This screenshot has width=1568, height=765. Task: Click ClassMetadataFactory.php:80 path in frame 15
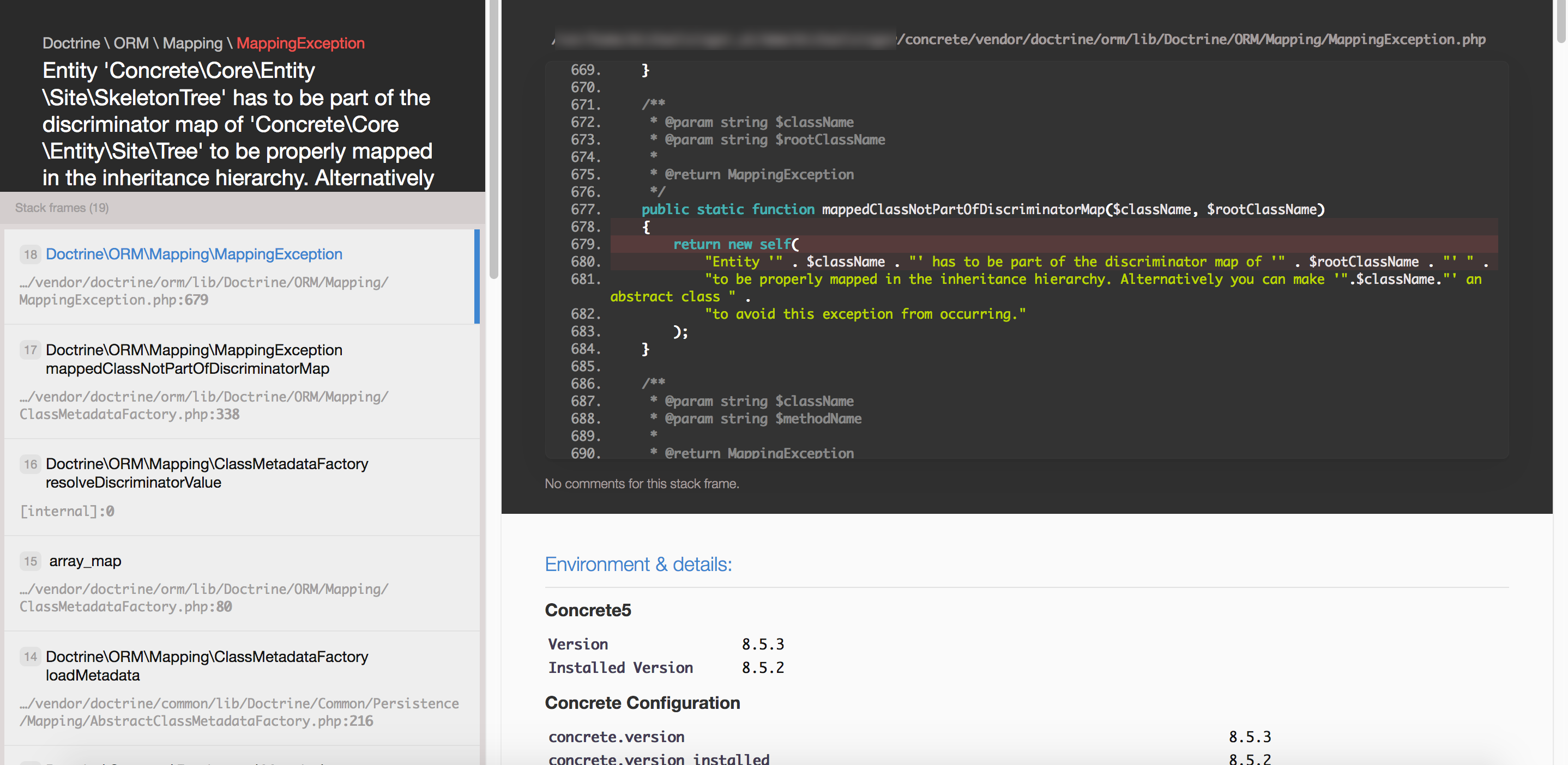[203, 598]
